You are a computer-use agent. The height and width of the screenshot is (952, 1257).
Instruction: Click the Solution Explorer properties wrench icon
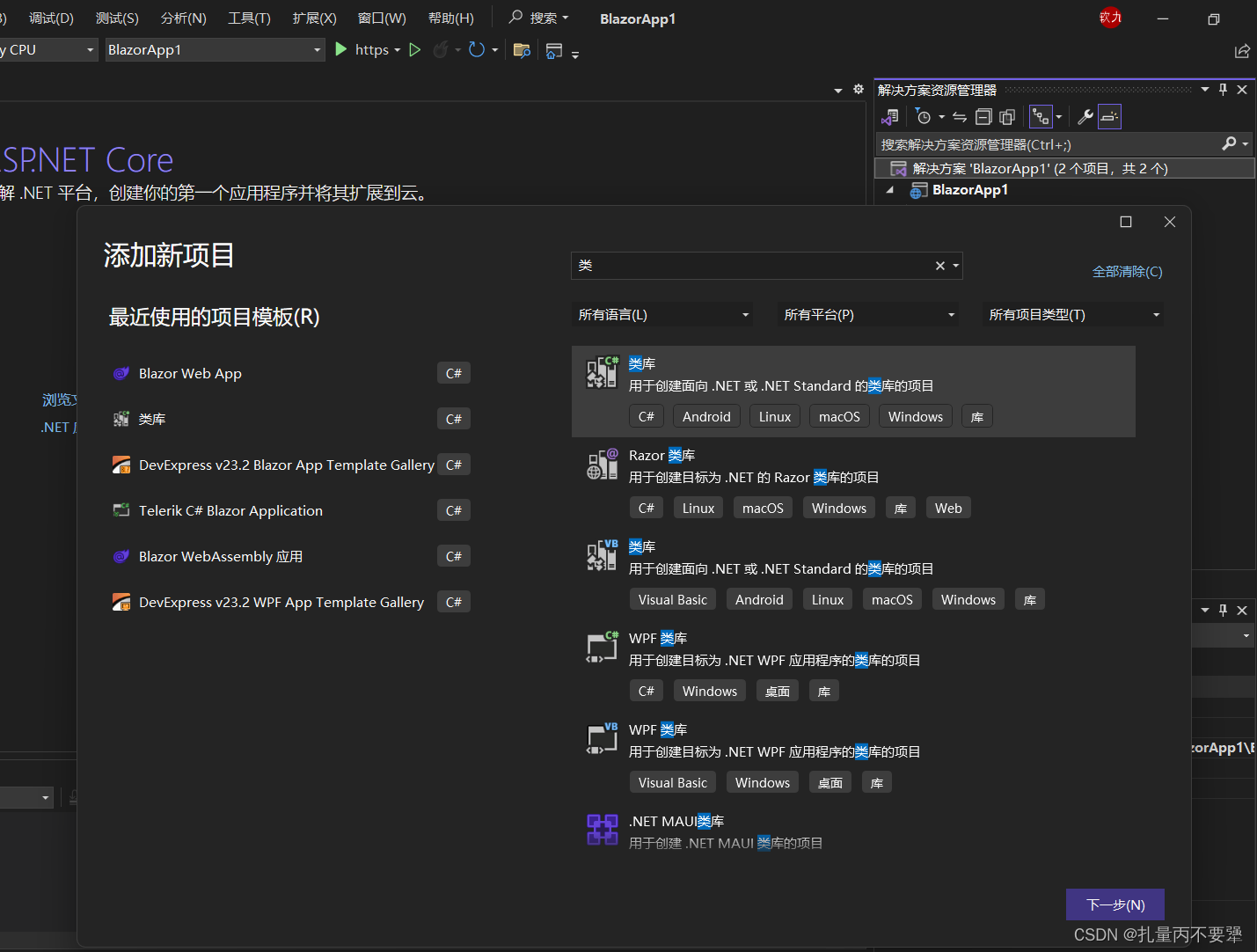(x=1085, y=117)
